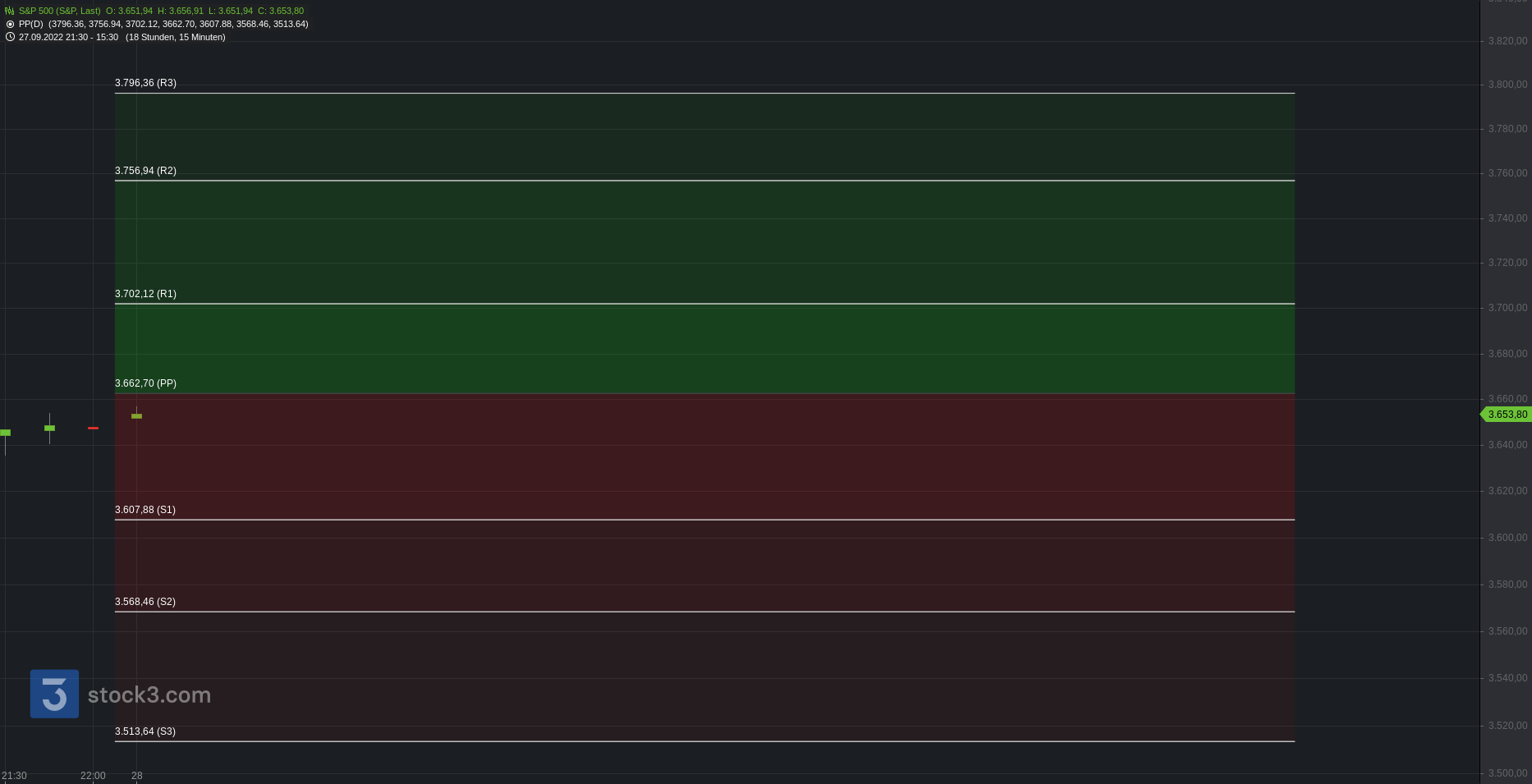Select the 3.568,46 (S2) support label
Screen dimensions: 1532x784
145,602
